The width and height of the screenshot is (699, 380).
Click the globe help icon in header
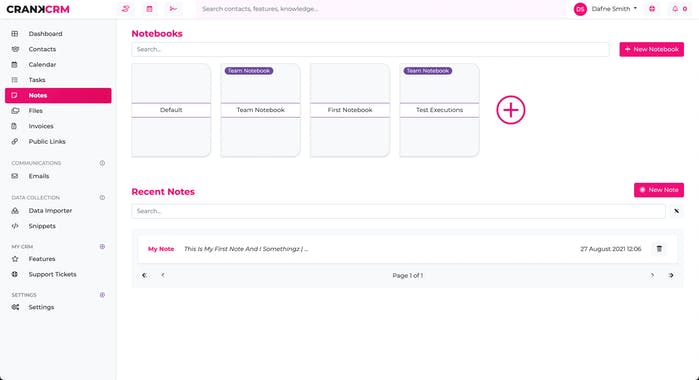pyautogui.click(x=652, y=9)
